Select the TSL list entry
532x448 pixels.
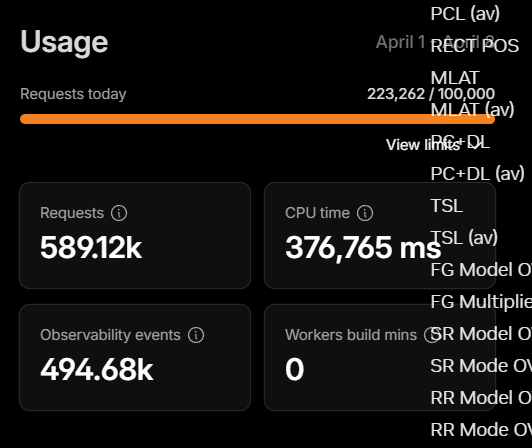[x=446, y=206]
